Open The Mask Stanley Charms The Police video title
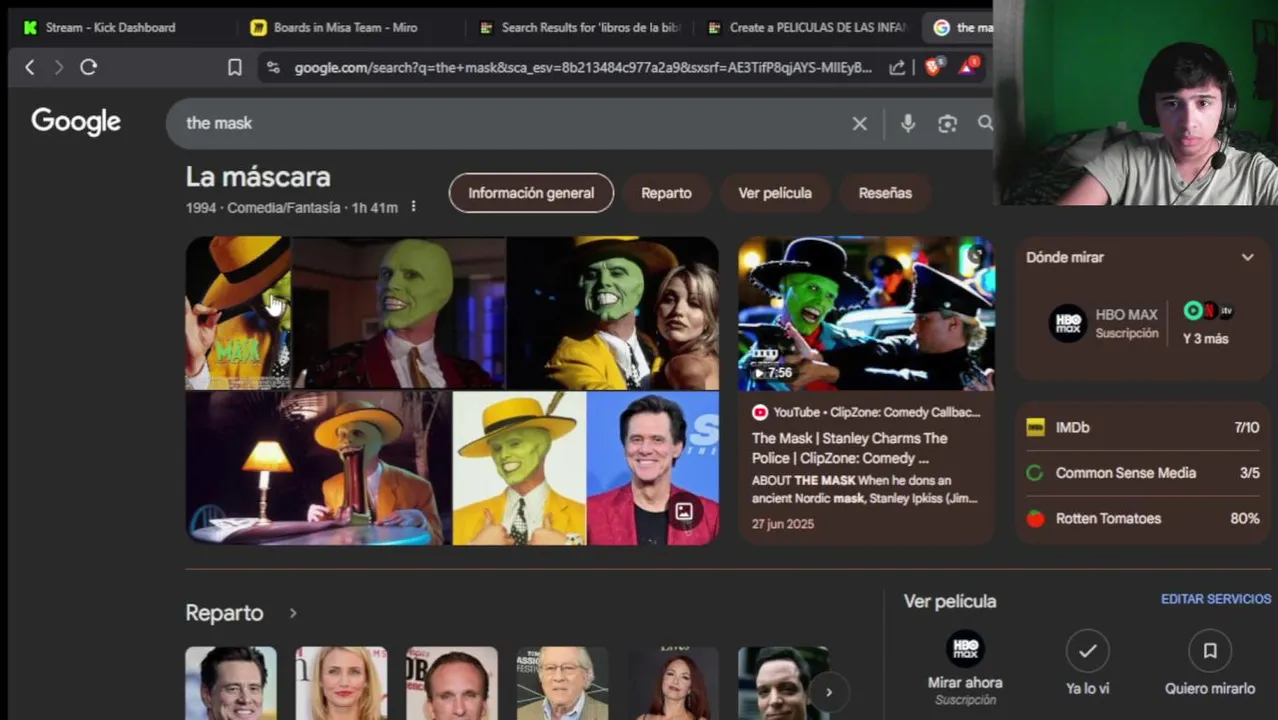1278x720 pixels. coord(850,448)
